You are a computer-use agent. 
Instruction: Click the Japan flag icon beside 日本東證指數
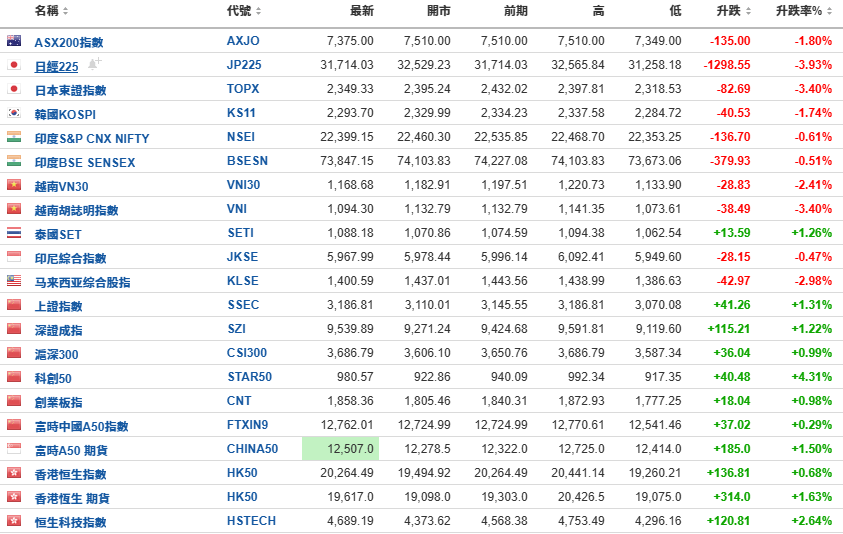click(14, 89)
